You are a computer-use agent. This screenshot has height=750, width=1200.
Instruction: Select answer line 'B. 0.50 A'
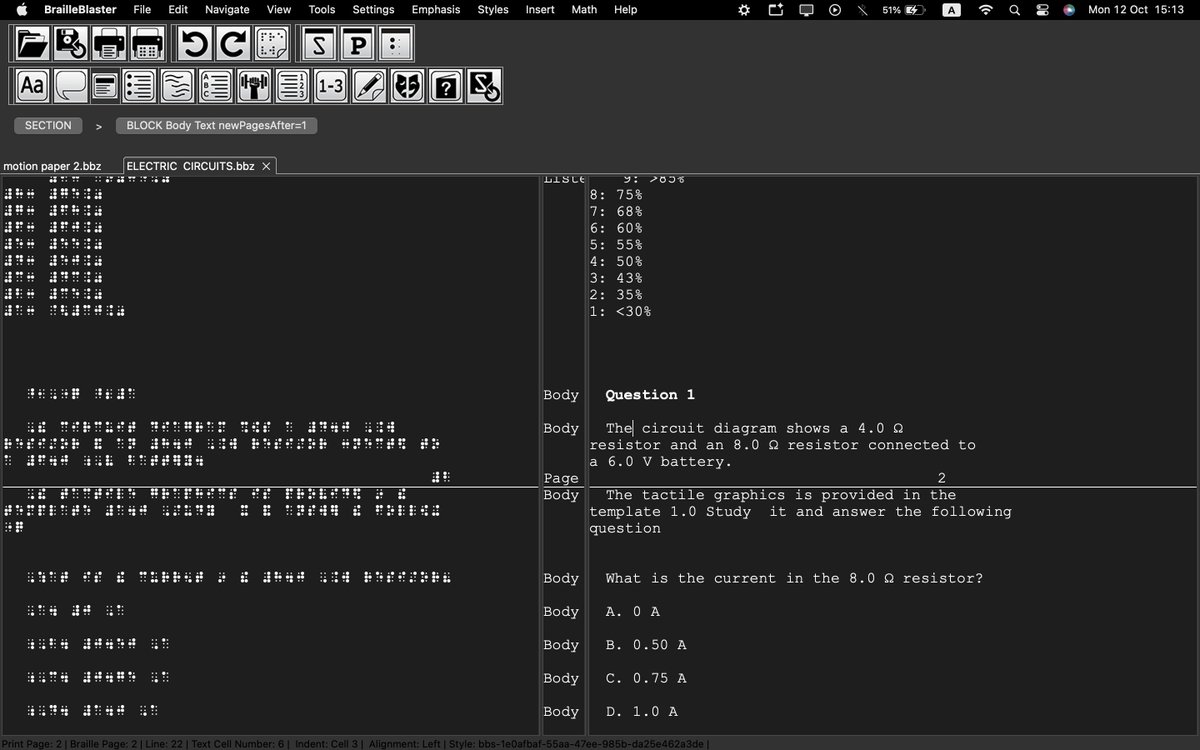(646, 645)
